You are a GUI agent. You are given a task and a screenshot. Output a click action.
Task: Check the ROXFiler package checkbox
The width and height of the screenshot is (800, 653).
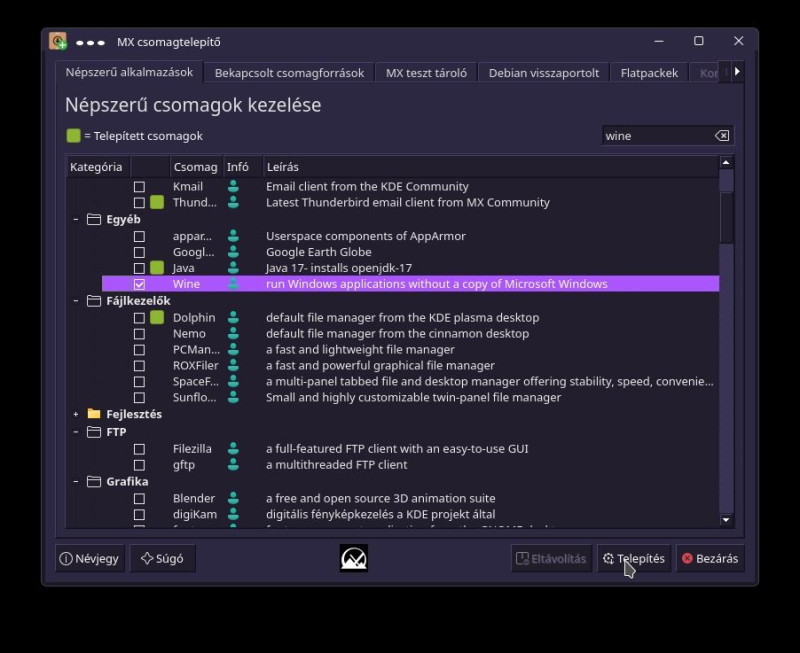(139, 365)
